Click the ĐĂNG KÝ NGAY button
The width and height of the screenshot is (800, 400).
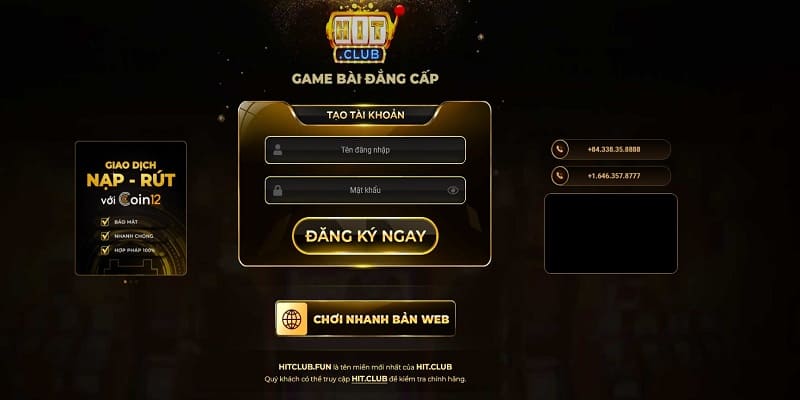(365, 236)
